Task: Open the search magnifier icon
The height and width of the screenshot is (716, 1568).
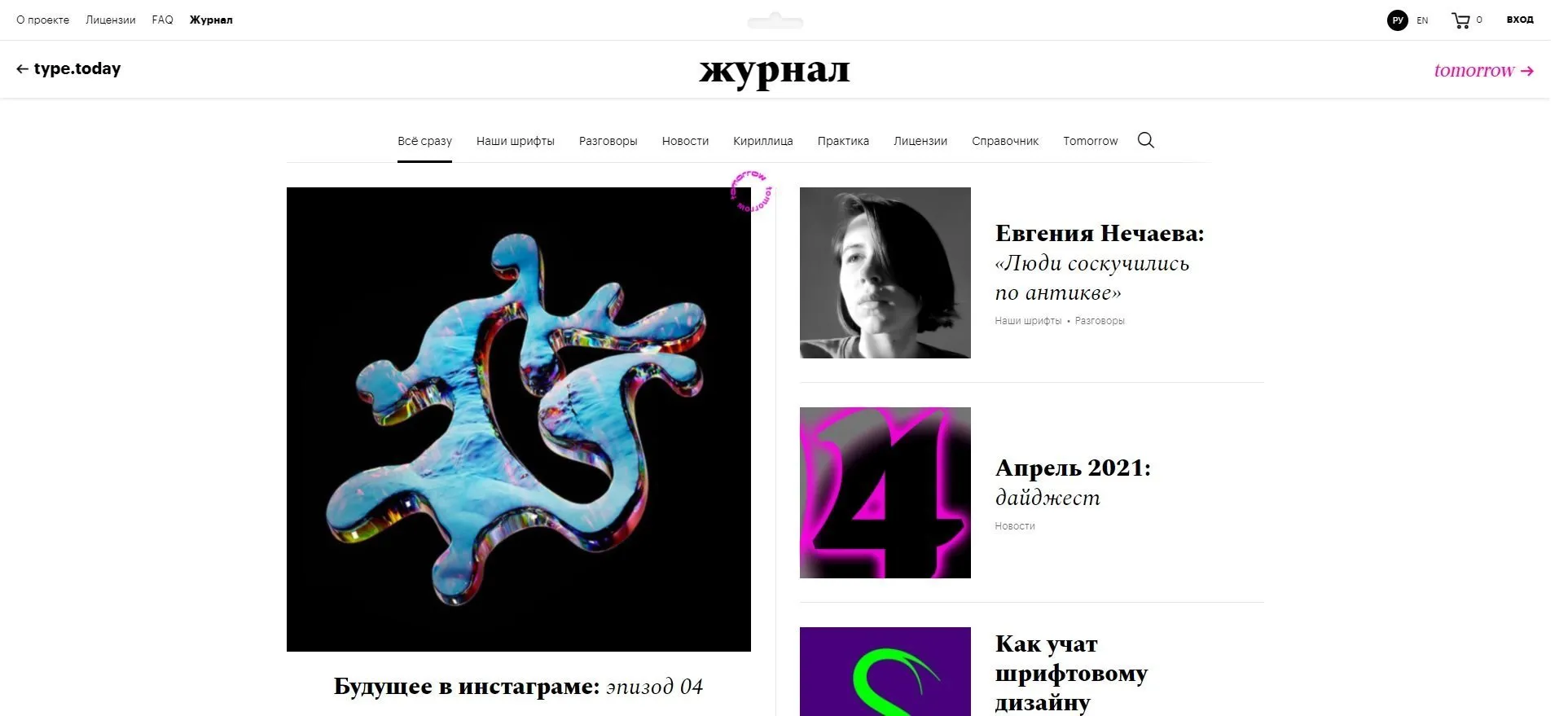Action: tap(1145, 140)
